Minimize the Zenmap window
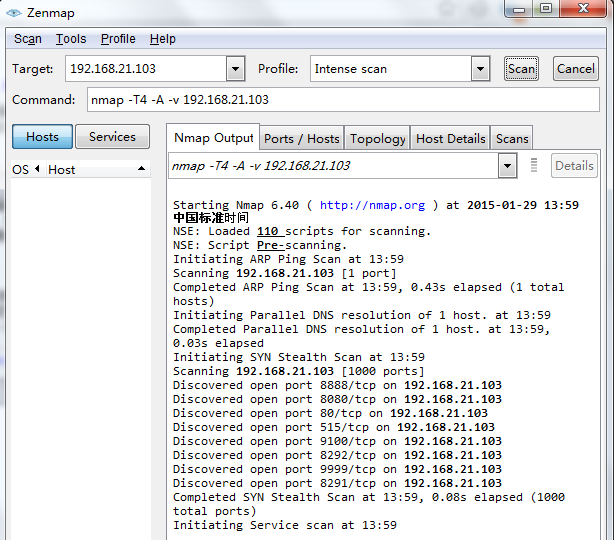Screen dimensions: 614x540 click(x=519, y=9)
